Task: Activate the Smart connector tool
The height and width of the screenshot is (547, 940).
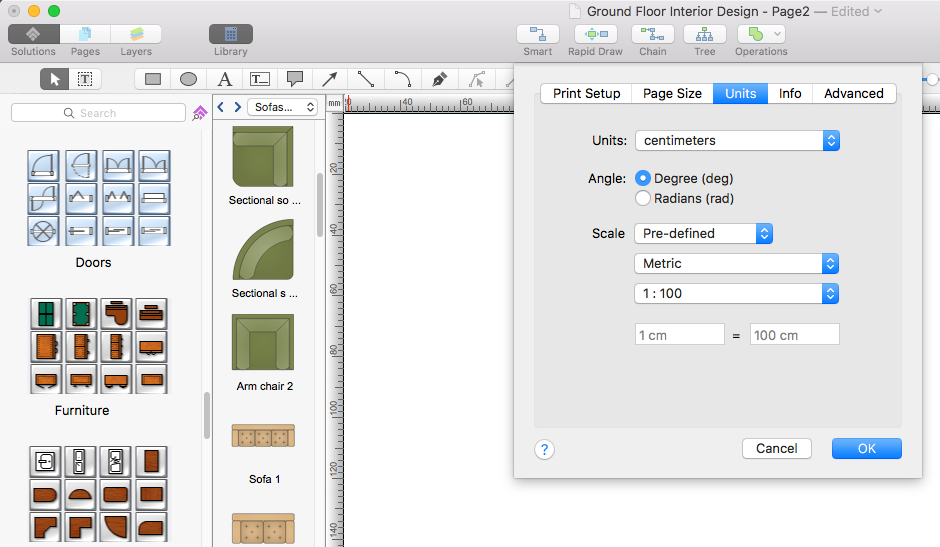Action: point(537,35)
